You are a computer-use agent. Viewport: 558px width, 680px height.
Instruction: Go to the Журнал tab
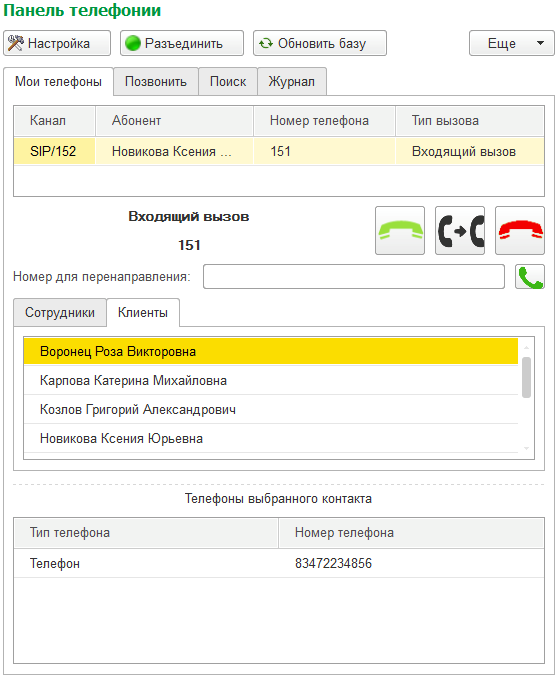(292, 82)
